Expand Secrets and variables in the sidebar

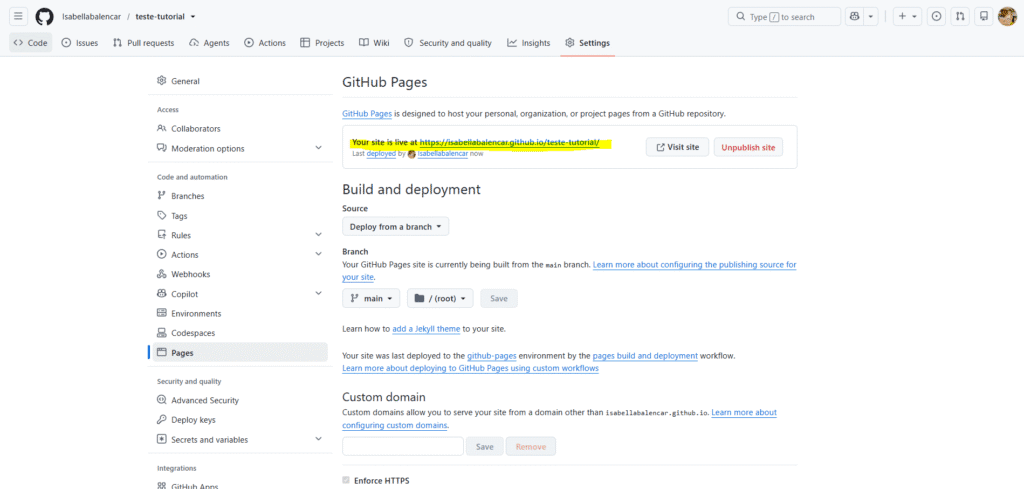point(238,439)
